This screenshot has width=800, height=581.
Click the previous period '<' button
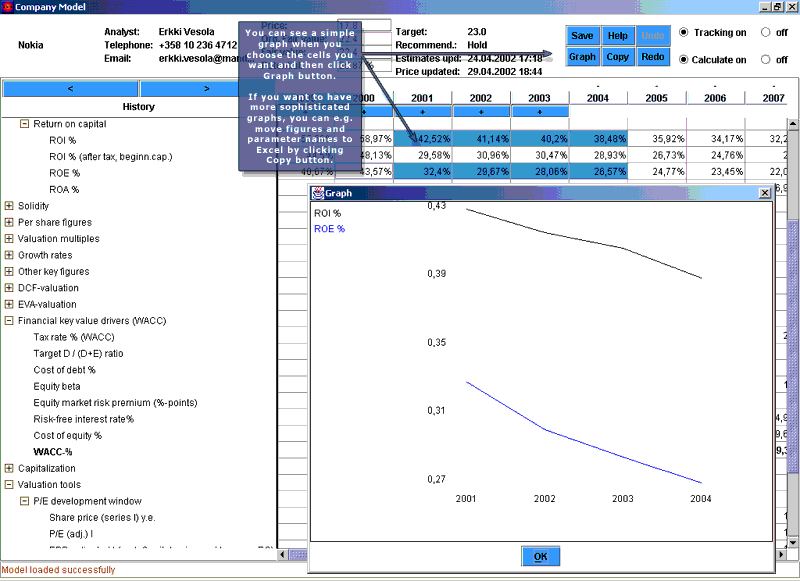coord(70,88)
